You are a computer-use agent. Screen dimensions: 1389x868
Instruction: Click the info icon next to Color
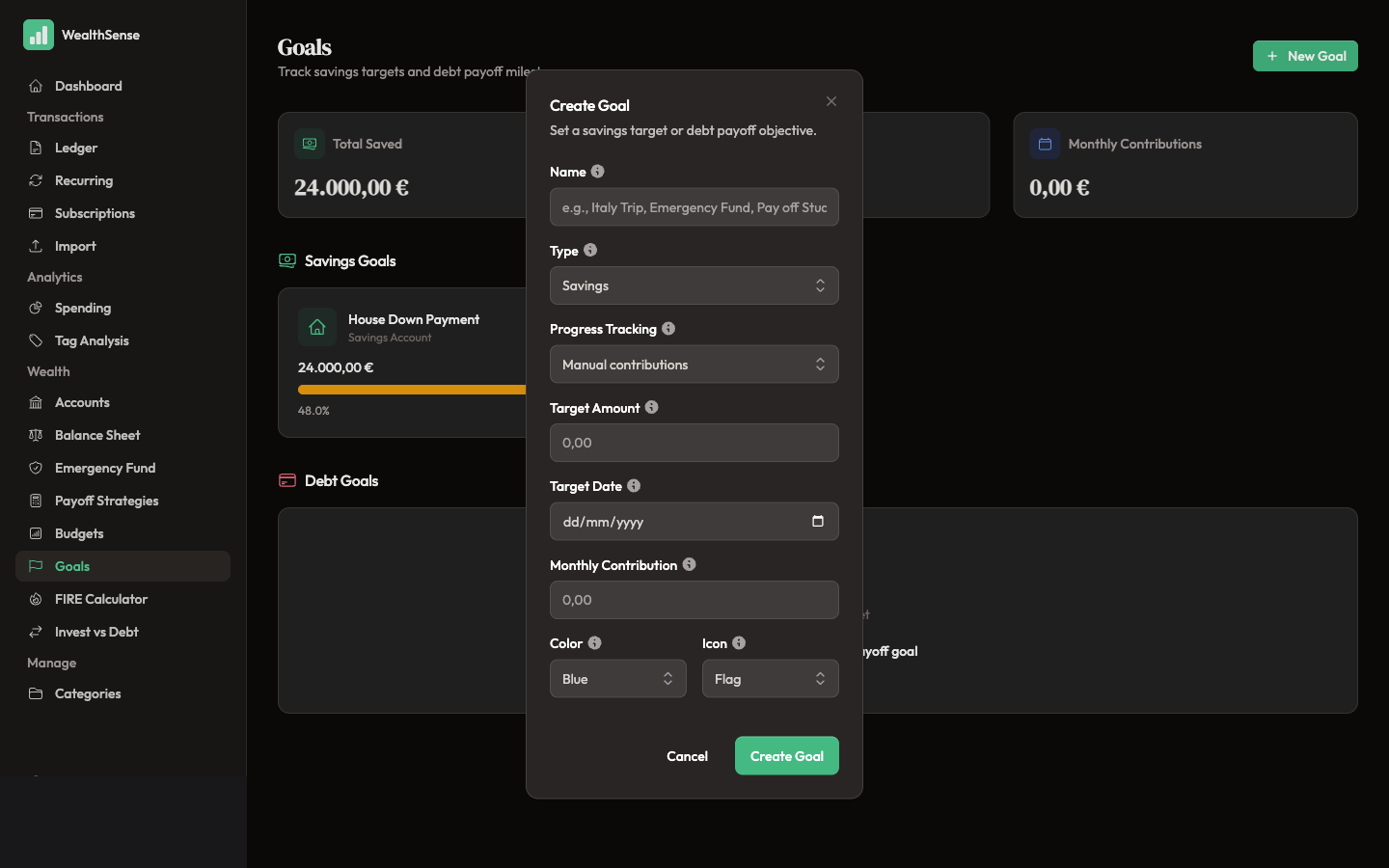tap(595, 643)
